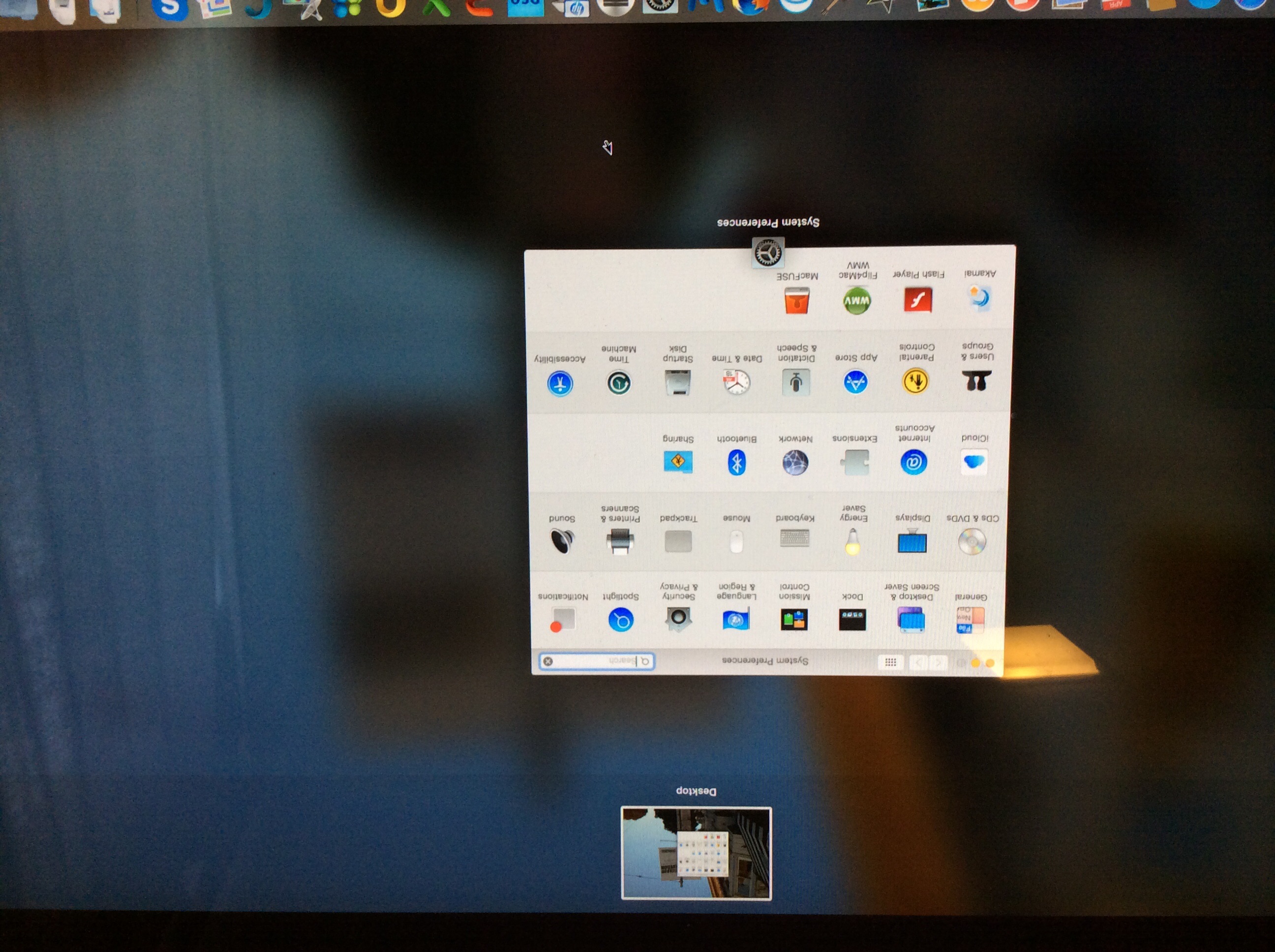
Task: Open the Akamai preference pane
Action: tap(979, 298)
